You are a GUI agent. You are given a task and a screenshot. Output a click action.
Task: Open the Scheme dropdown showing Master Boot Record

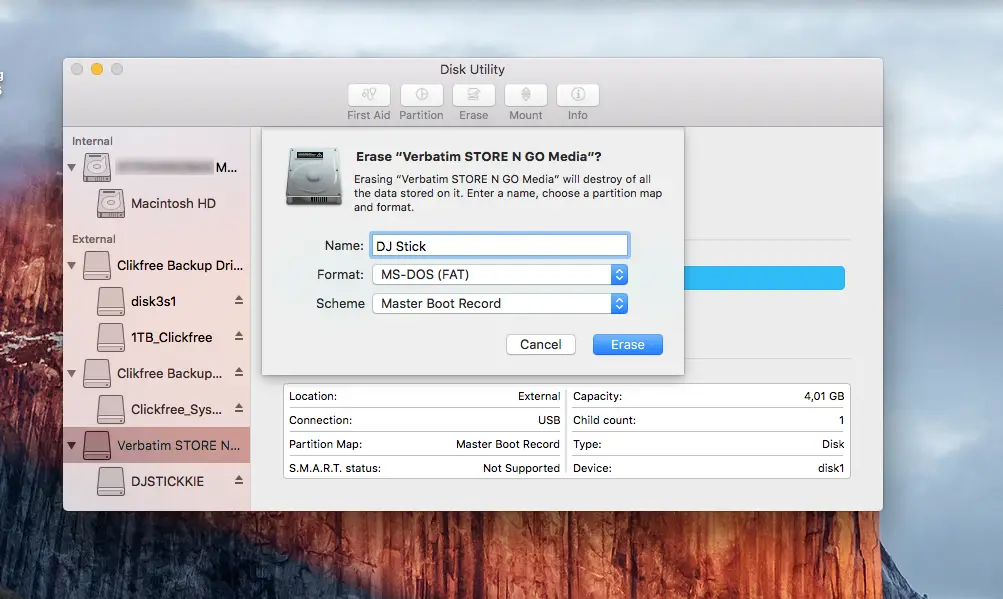click(x=500, y=303)
